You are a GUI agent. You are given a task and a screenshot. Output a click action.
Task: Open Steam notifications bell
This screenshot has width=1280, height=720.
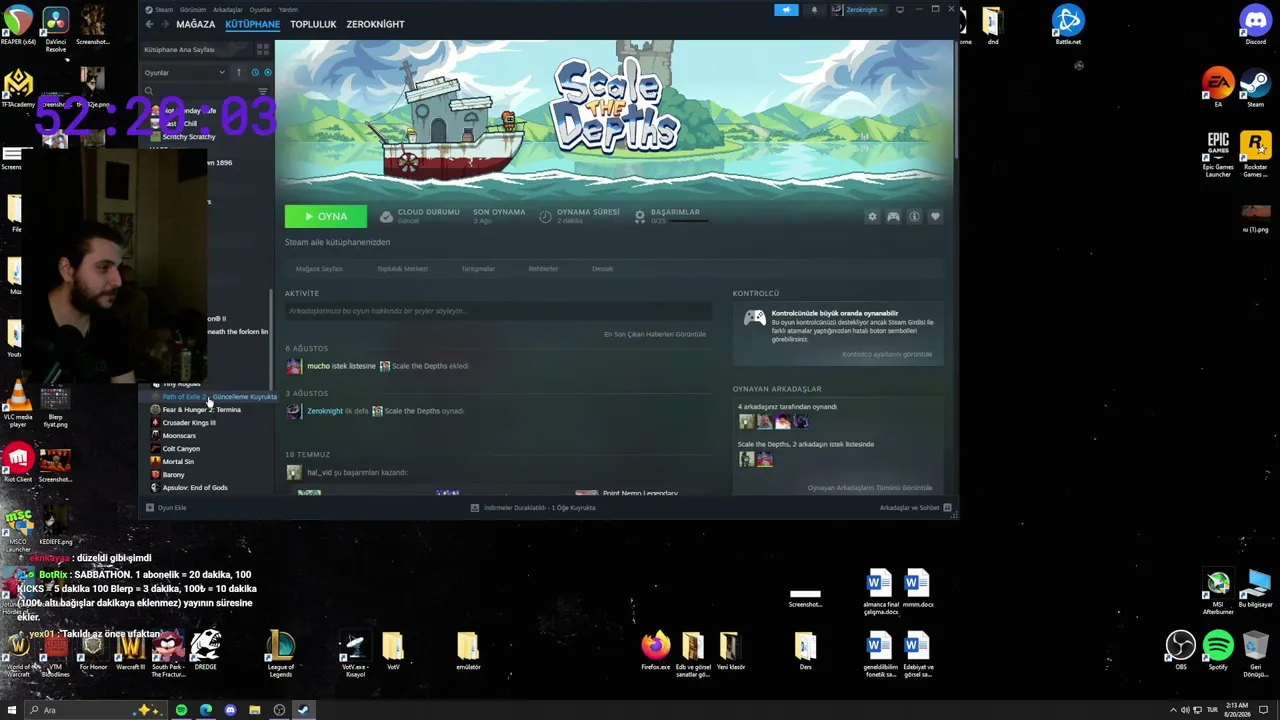[x=814, y=10]
